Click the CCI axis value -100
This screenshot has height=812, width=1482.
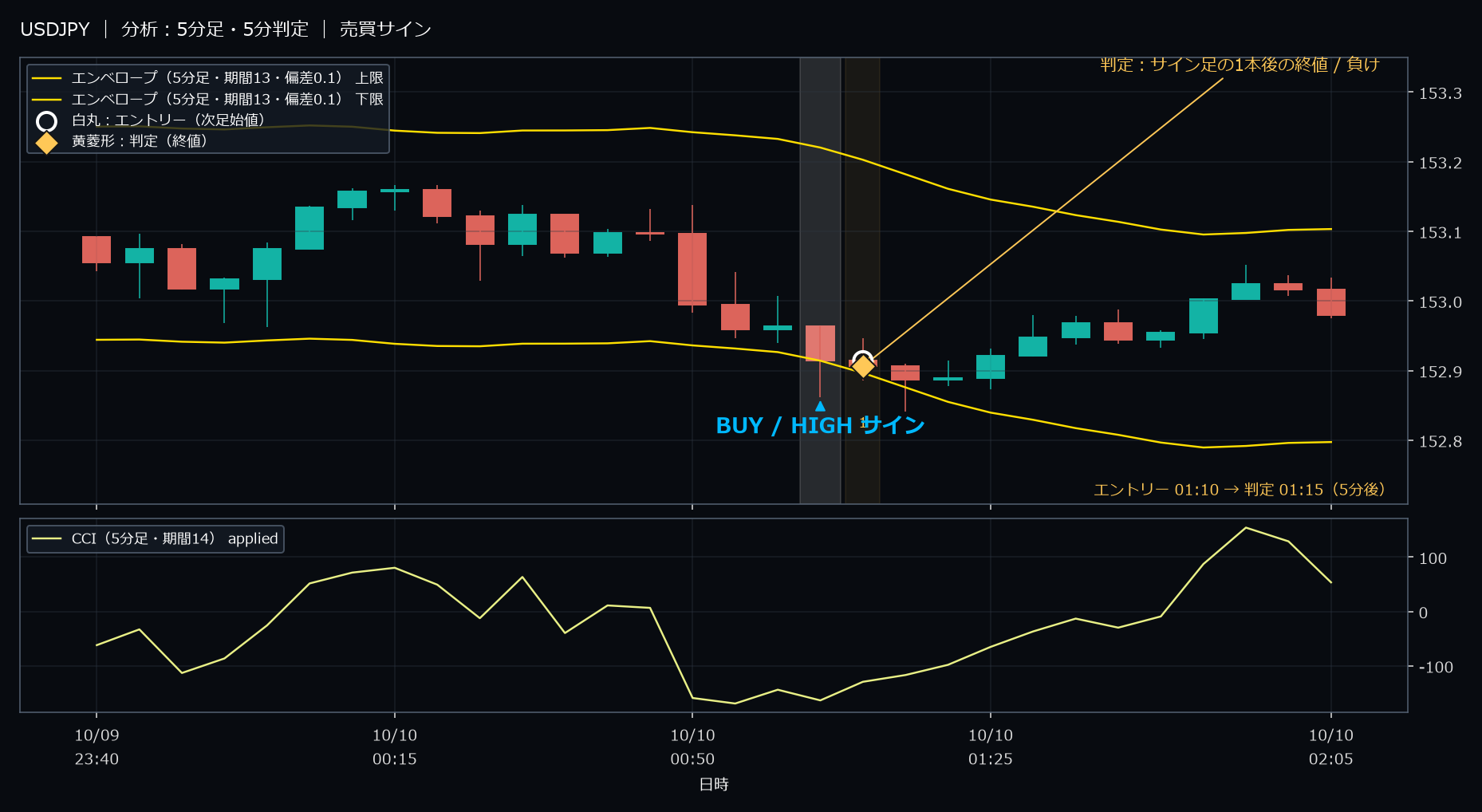(x=1436, y=667)
